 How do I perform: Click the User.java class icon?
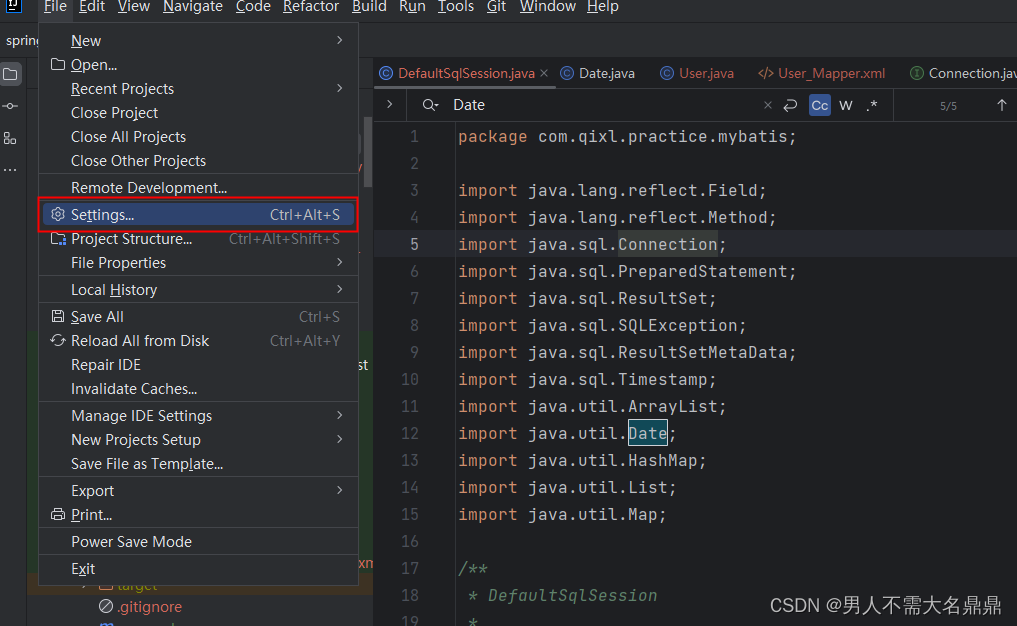pyautogui.click(x=667, y=73)
